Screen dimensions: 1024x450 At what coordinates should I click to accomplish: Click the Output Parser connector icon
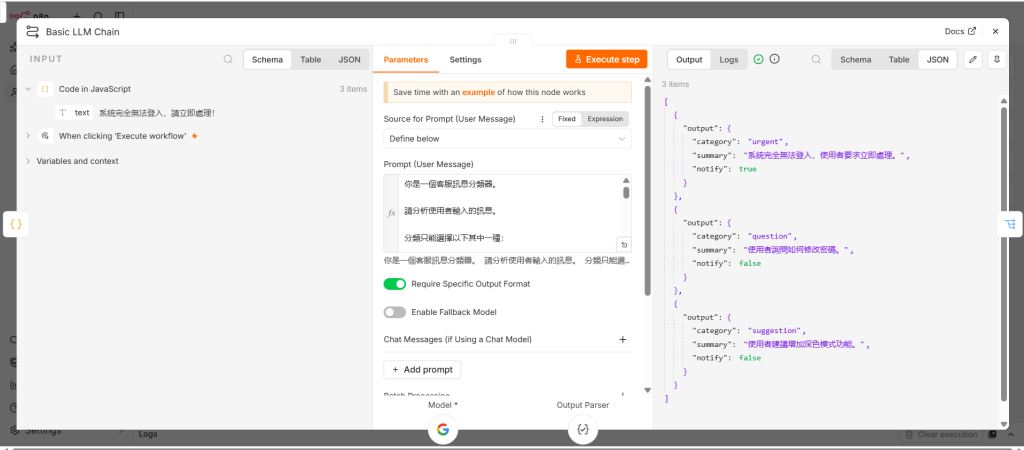[583, 429]
